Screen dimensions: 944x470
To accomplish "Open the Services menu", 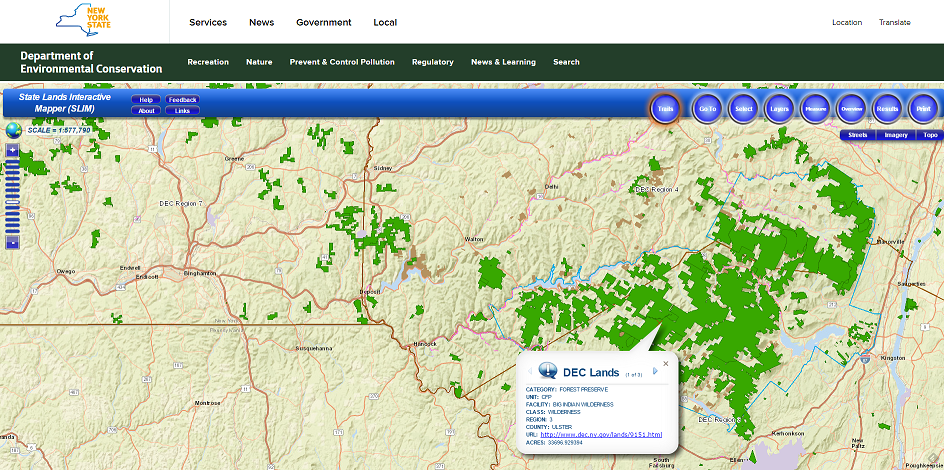I will tap(208, 22).
